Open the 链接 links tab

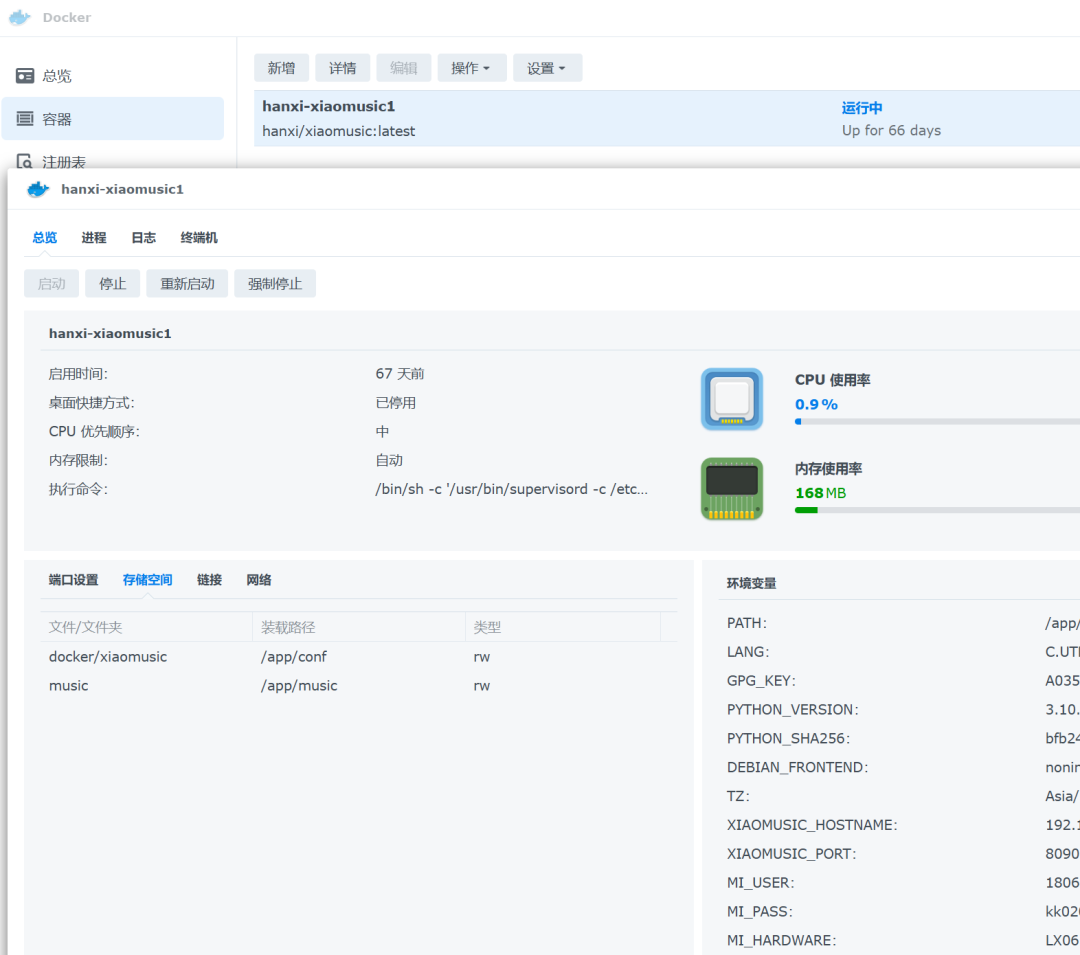click(x=209, y=580)
